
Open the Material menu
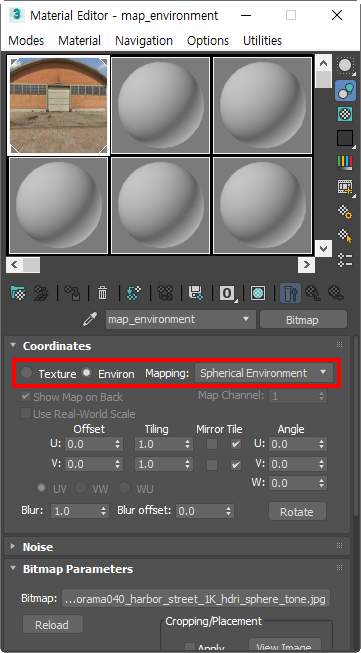point(80,40)
